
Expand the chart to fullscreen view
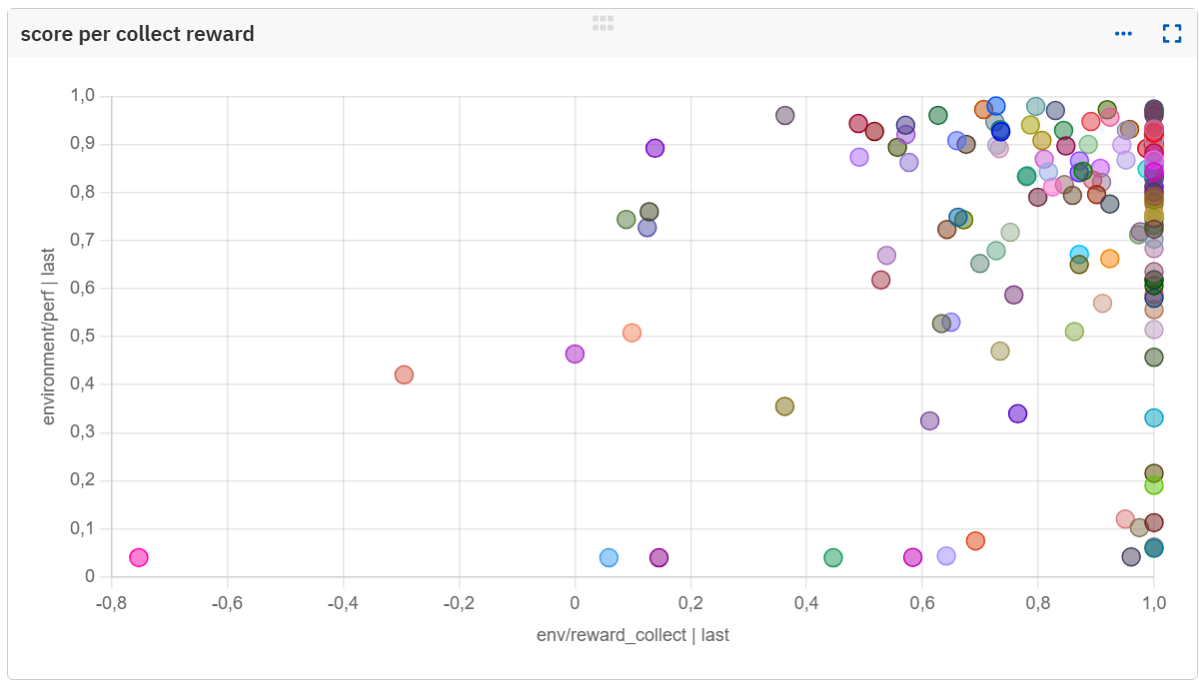[x=1172, y=34]
